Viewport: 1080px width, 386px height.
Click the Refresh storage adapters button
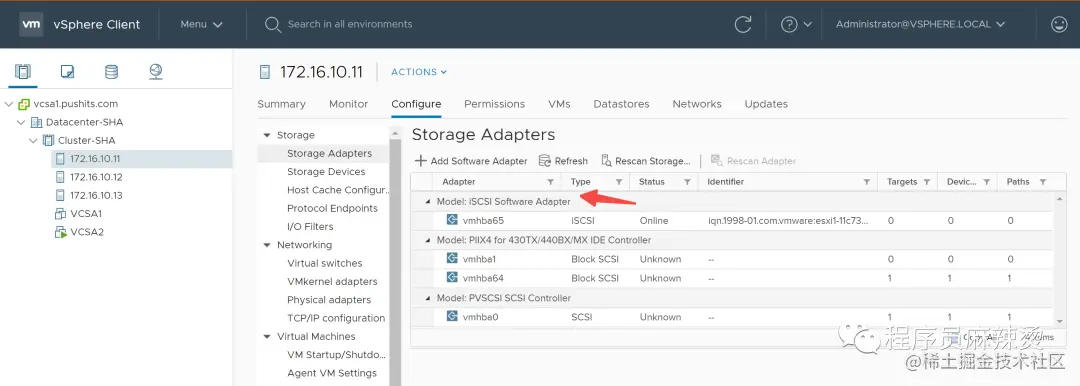pyautogui.click(x=563, y=161)
